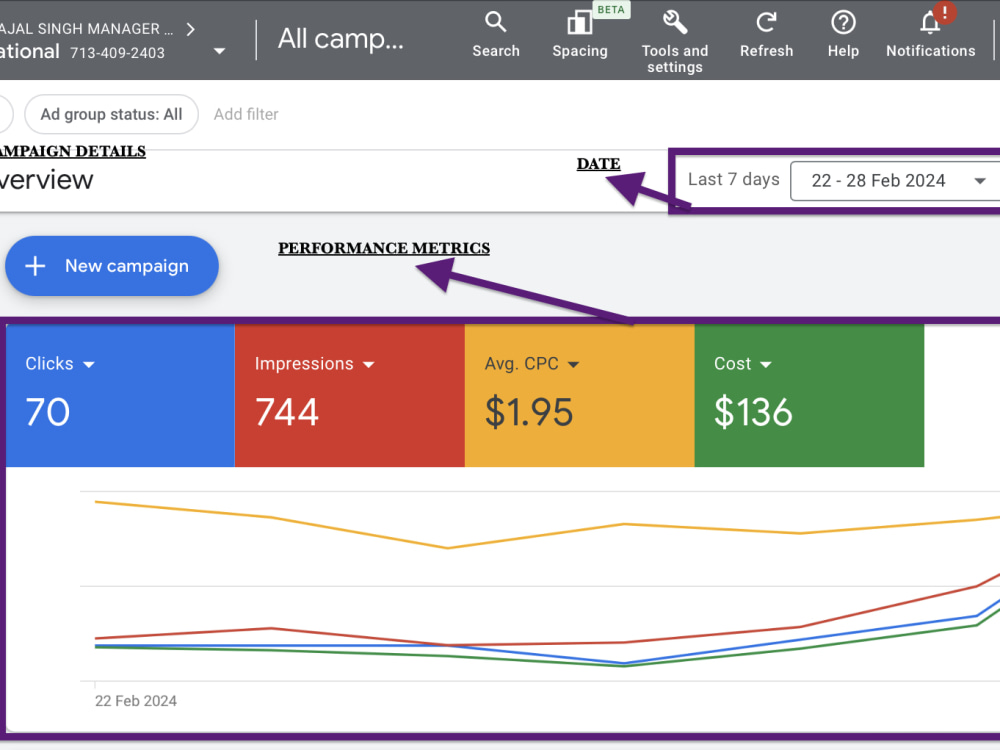
Task: Click the 22 Feb 2024 chart axis marker
Action: (136, 701)
